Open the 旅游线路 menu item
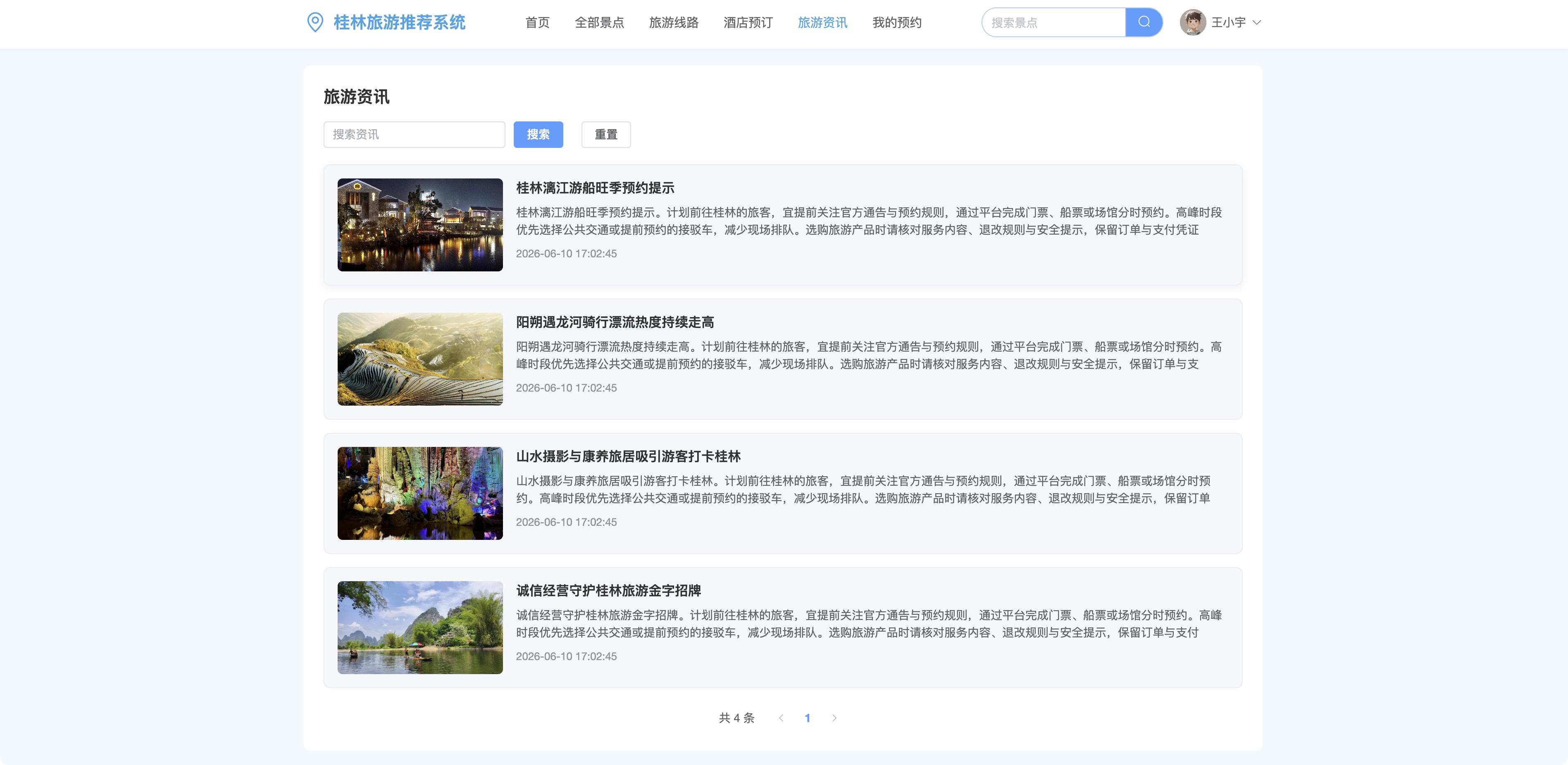 click(673, 23)
